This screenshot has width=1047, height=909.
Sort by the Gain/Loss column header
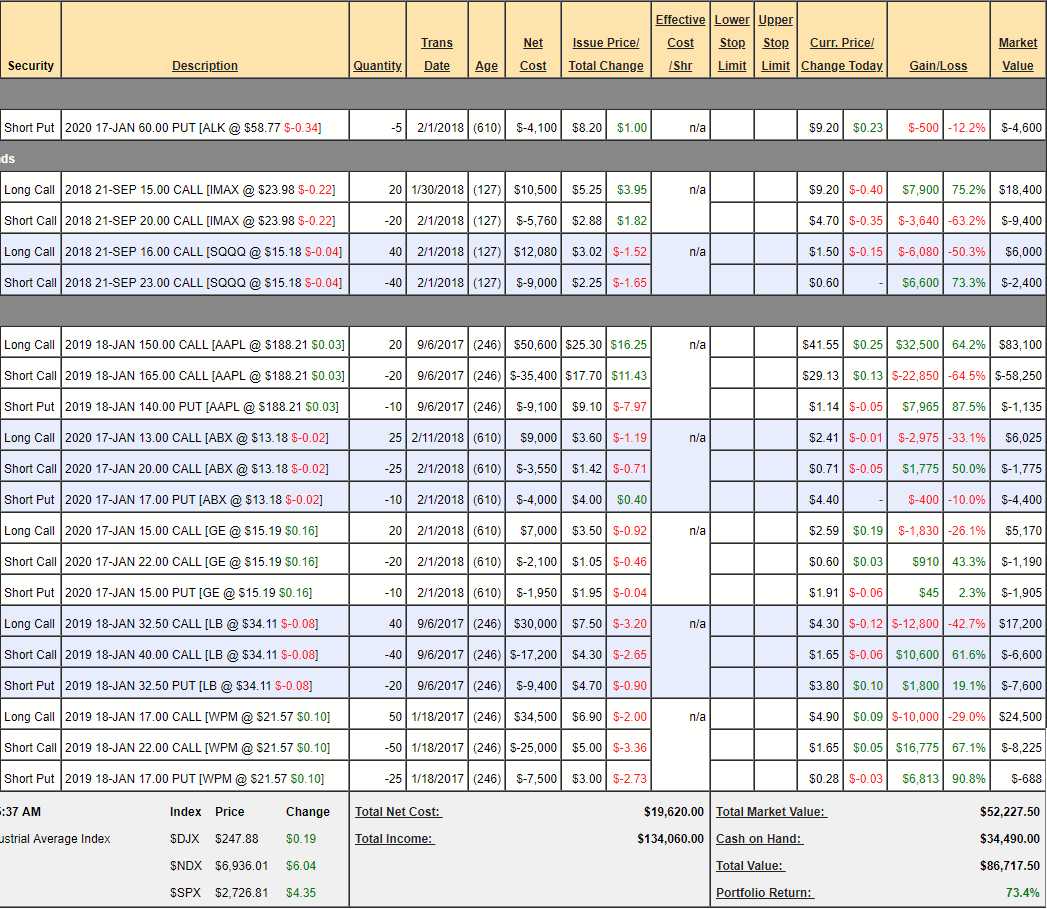pyautogui.click(x=938, y=66)
